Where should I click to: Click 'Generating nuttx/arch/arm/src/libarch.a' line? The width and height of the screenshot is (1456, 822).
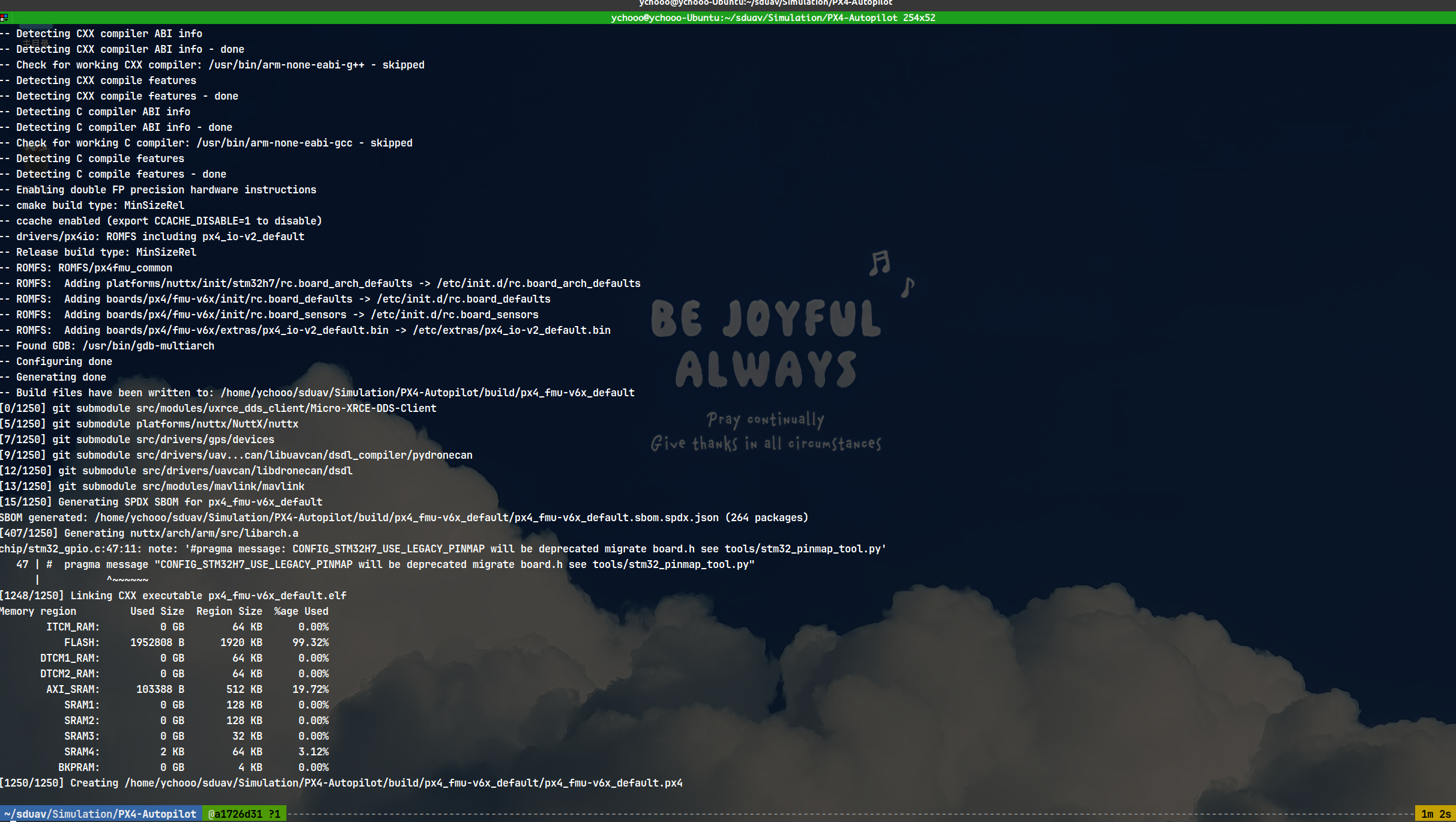150,533
